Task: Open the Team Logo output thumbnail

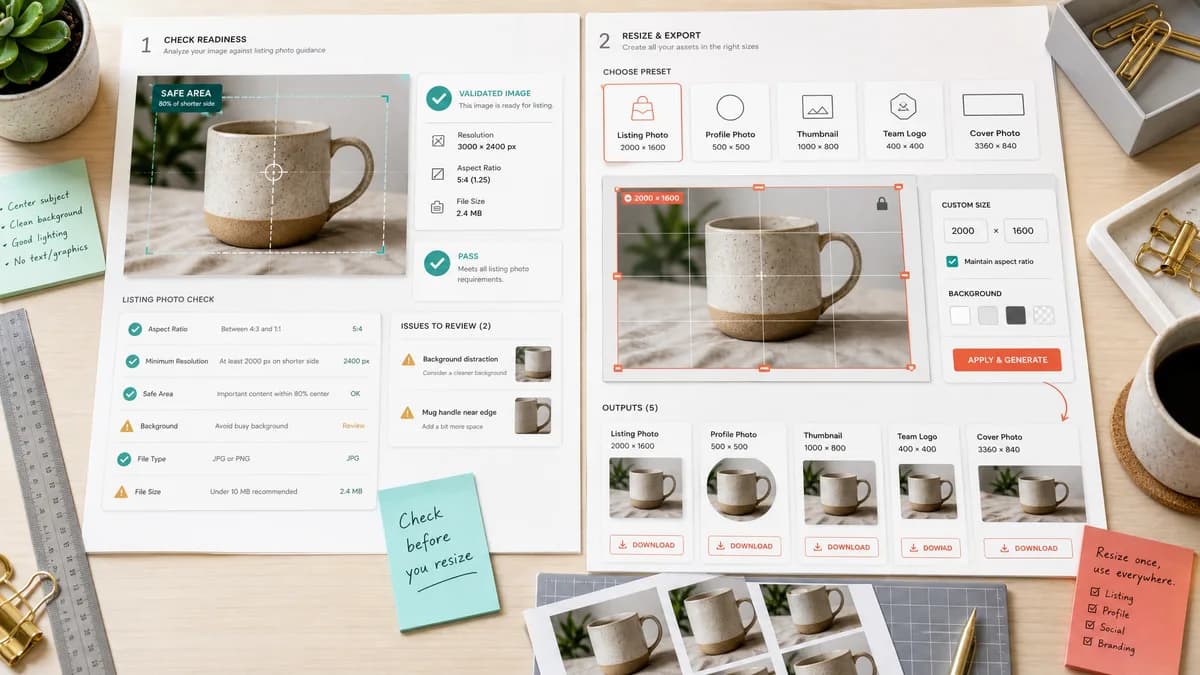Action: 928,490
